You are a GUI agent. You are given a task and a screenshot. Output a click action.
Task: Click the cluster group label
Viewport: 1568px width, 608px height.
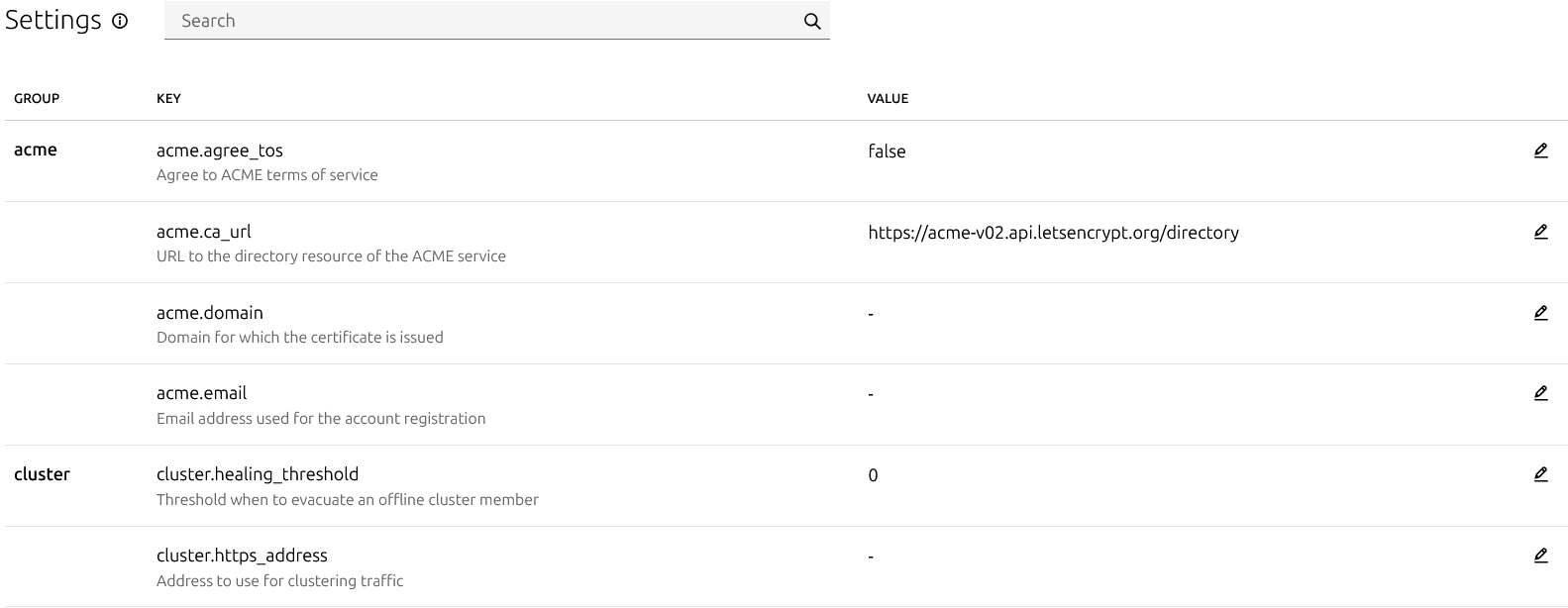(42, 474)
